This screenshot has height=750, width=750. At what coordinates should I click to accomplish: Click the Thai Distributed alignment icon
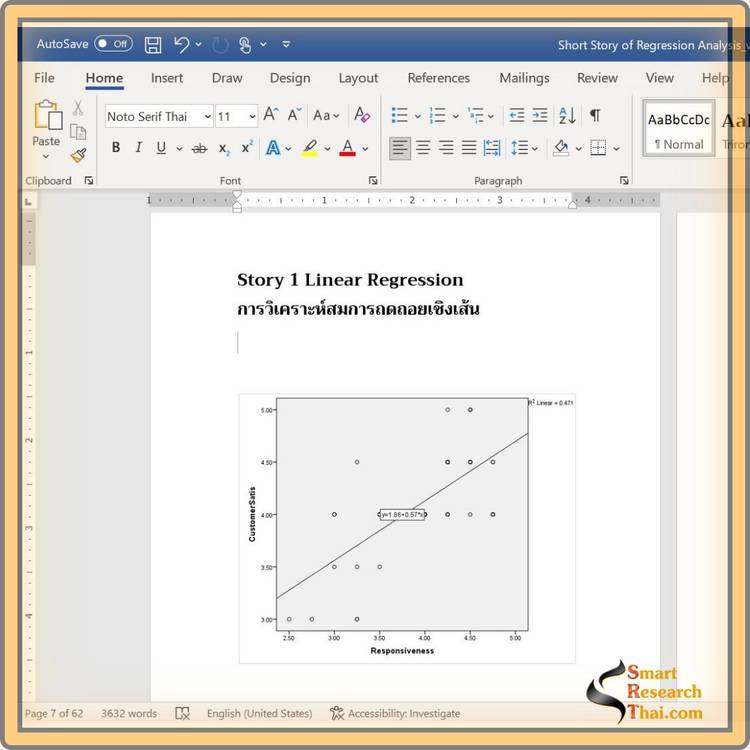[x=492, y=148]
